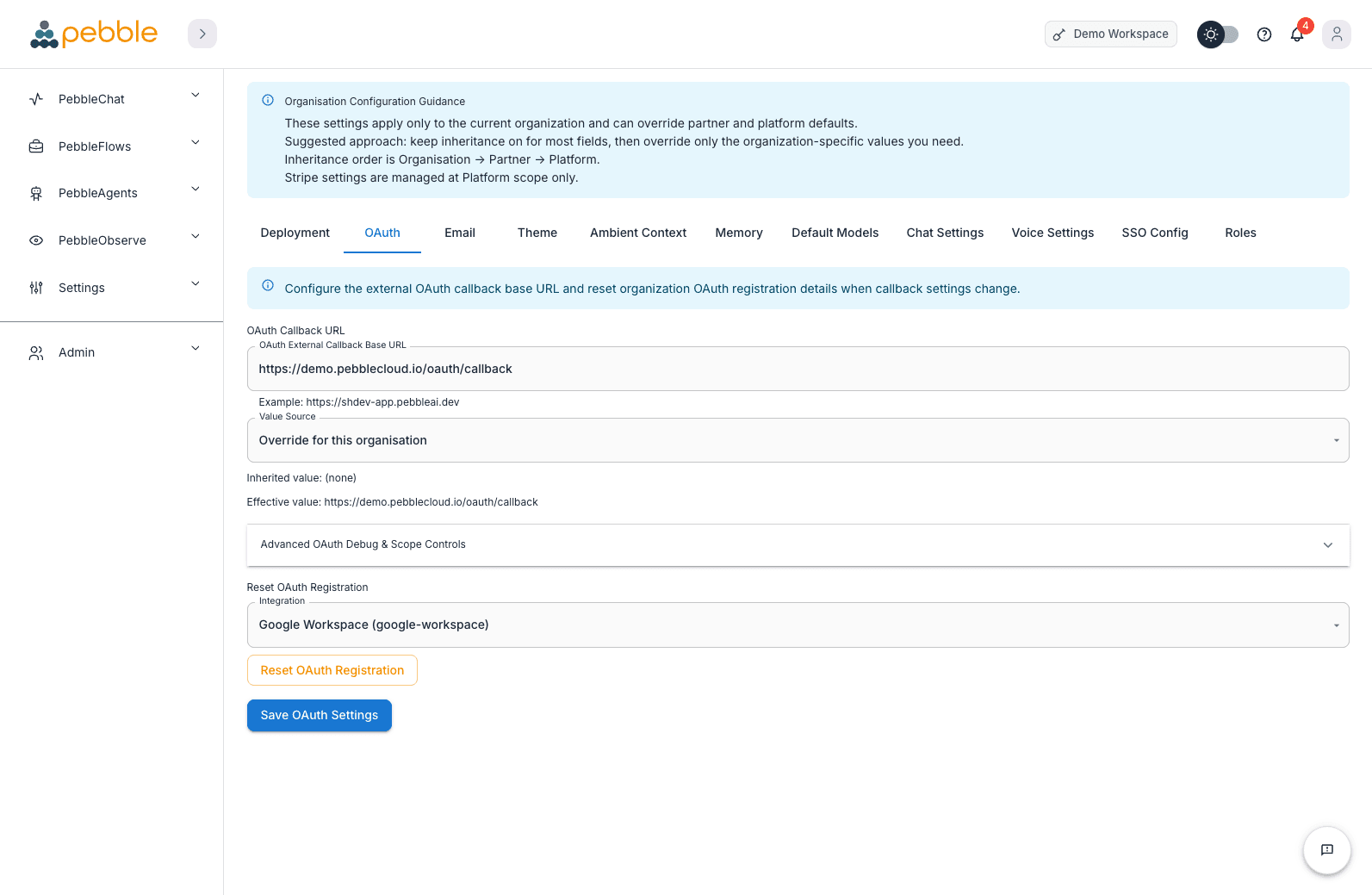Open the feedback chat bubble button
The height and width of the screenshot is (895, 1372).
tap(1326, 850)
